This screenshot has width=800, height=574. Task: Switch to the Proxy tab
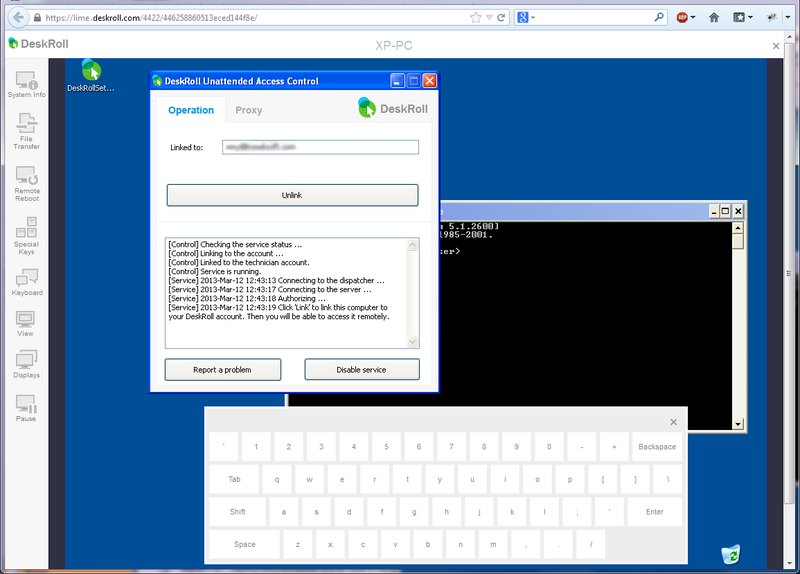pyautogui.click(x=248, y=110)
